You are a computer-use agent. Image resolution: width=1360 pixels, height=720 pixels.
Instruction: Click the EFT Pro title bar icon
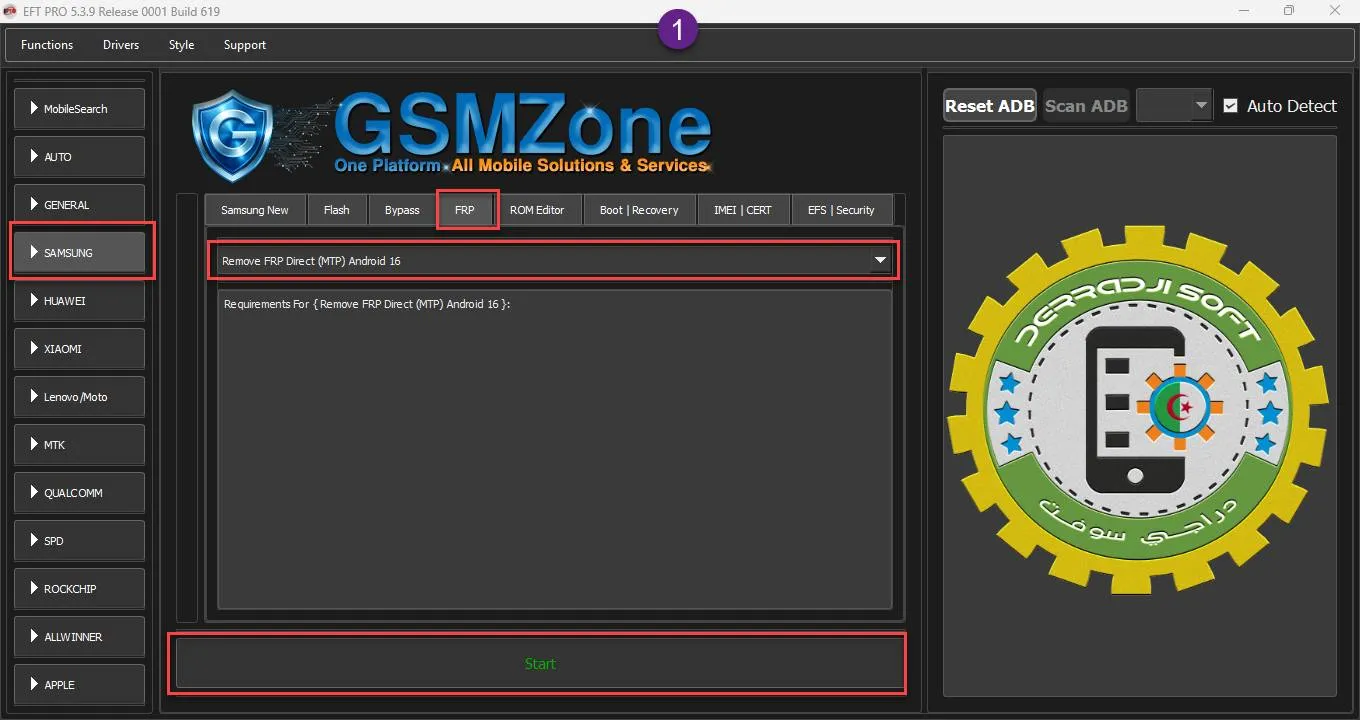pyautogui.click(x=11, y=12)
